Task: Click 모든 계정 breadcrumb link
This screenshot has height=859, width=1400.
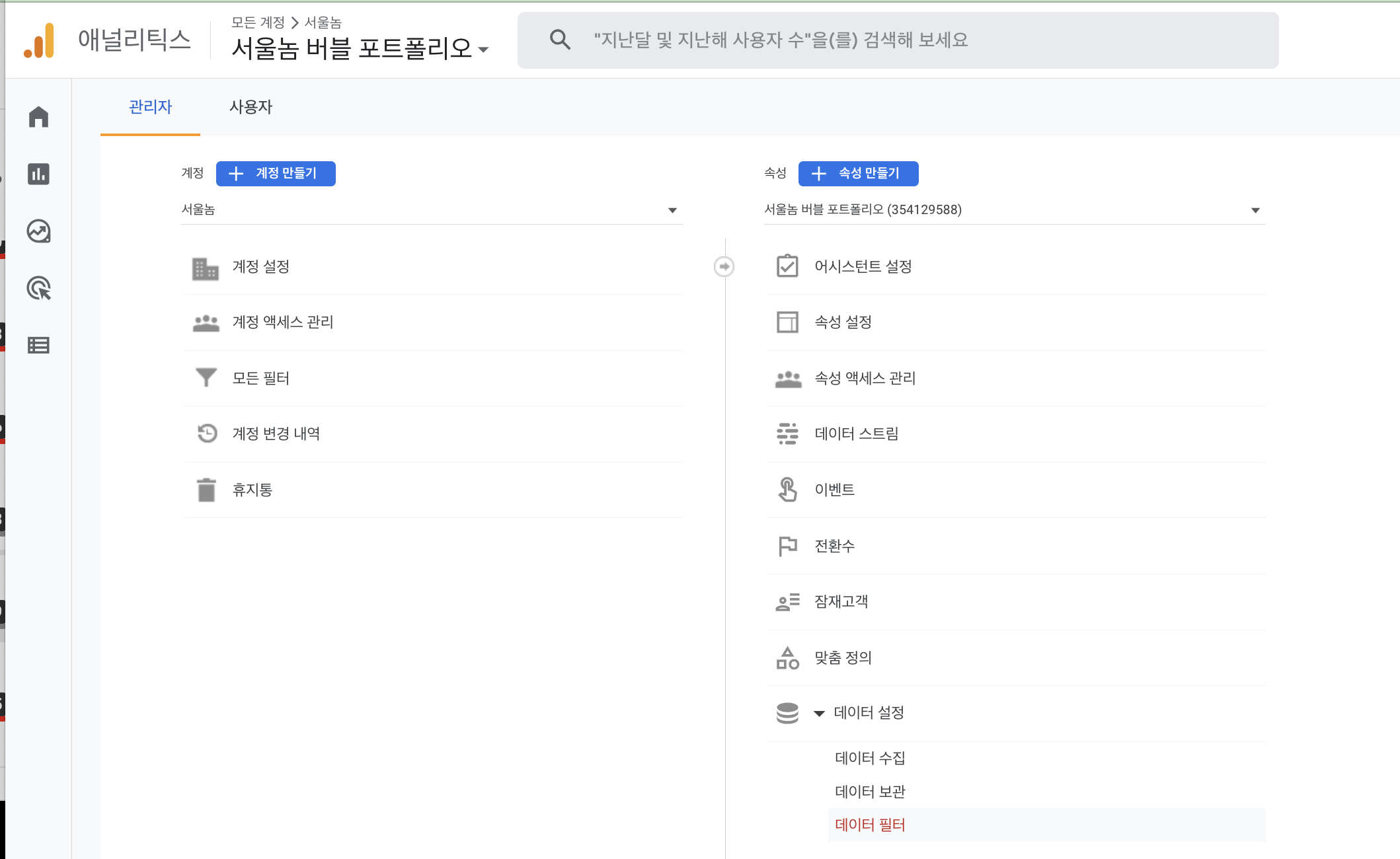Action: tap(258, 22)
